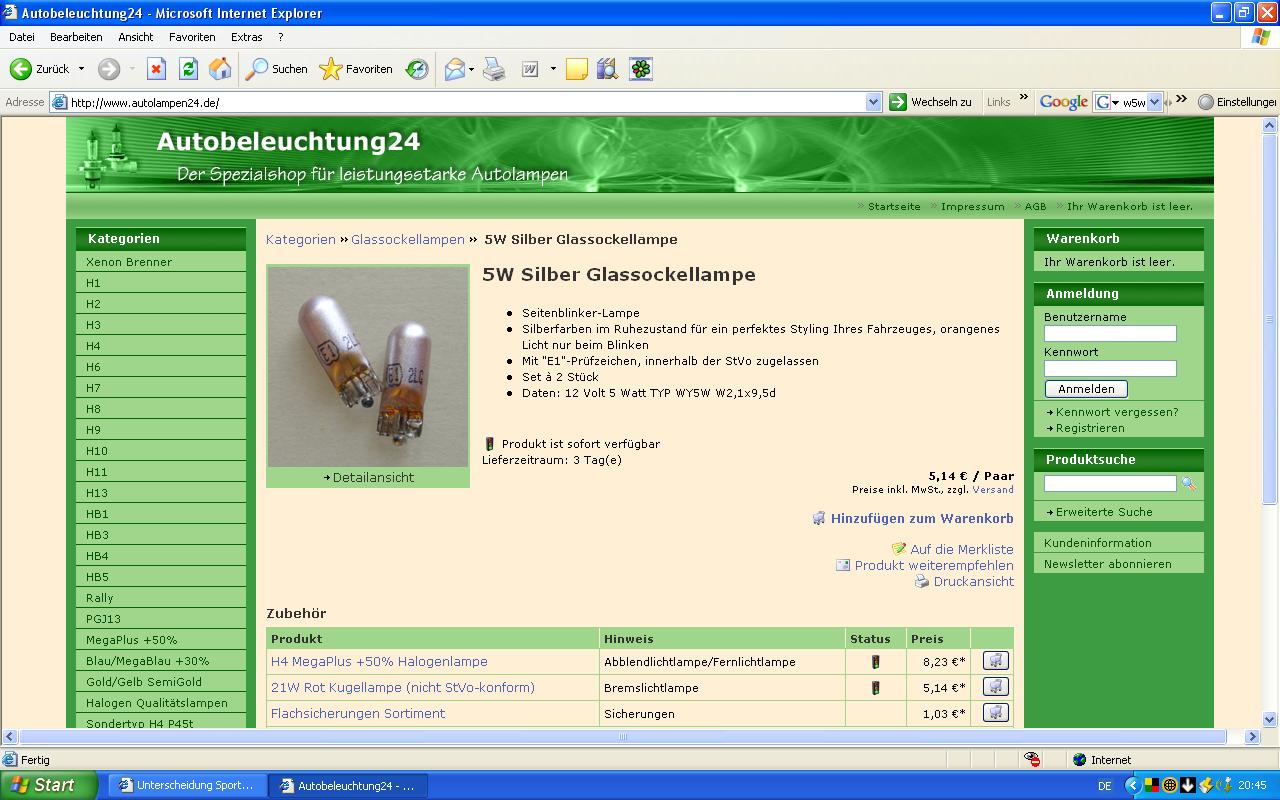Add Flachsicherungen Sortiment to cart icon

point(995,713)
